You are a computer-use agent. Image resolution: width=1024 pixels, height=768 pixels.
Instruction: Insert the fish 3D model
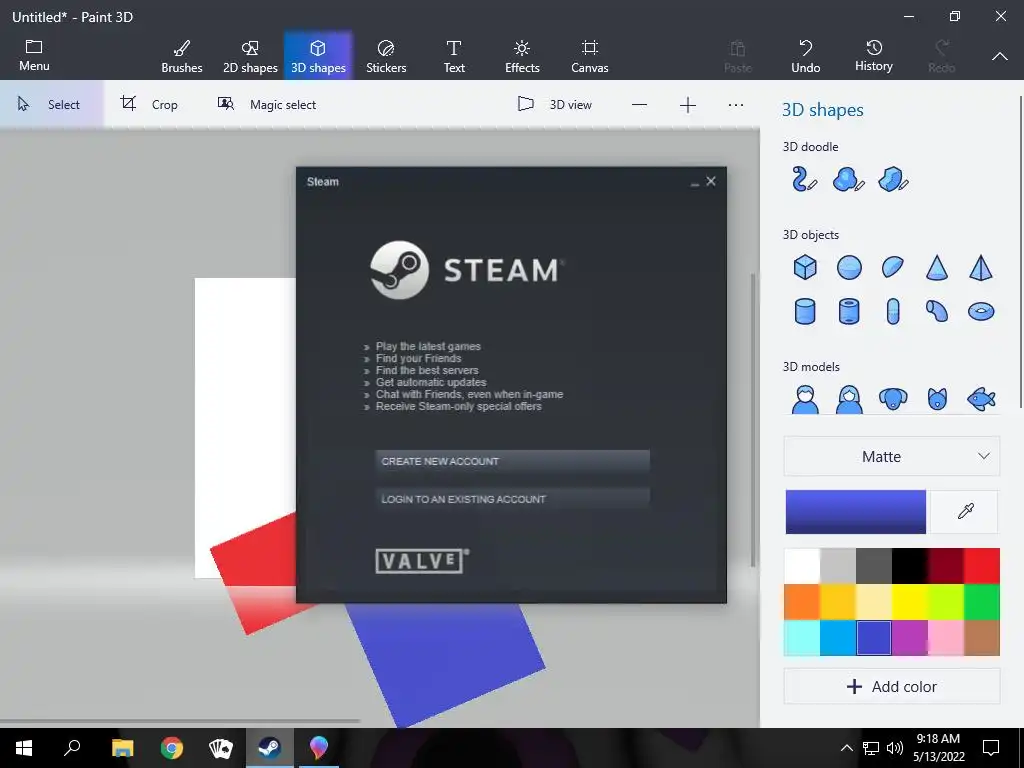tap(981, 398)
